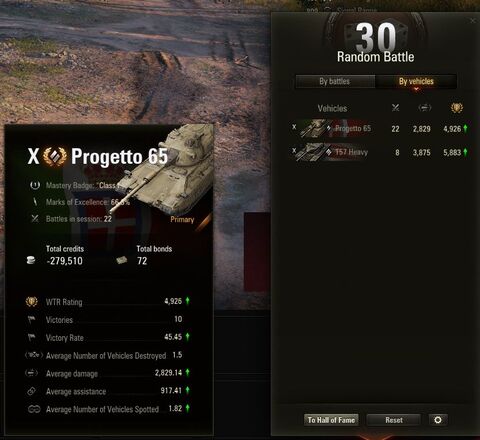Click the Victory Rate flag icon
The width and height of the screenshot is (480, 440).
tap(31, 337)
